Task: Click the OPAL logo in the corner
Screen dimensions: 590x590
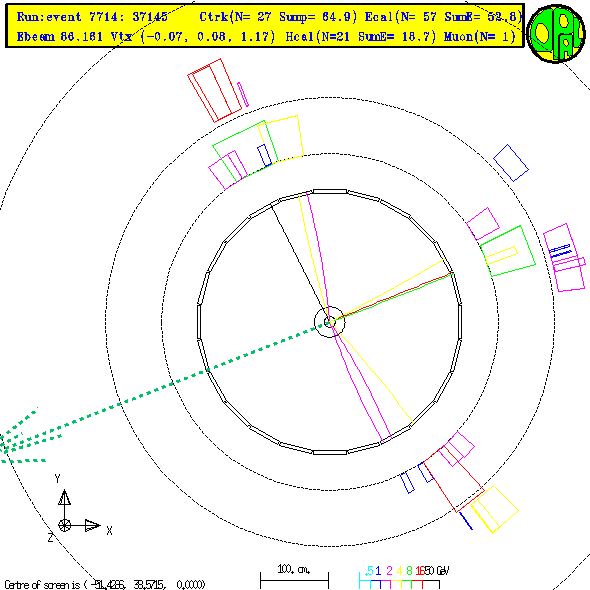Action: pos(556,34)
